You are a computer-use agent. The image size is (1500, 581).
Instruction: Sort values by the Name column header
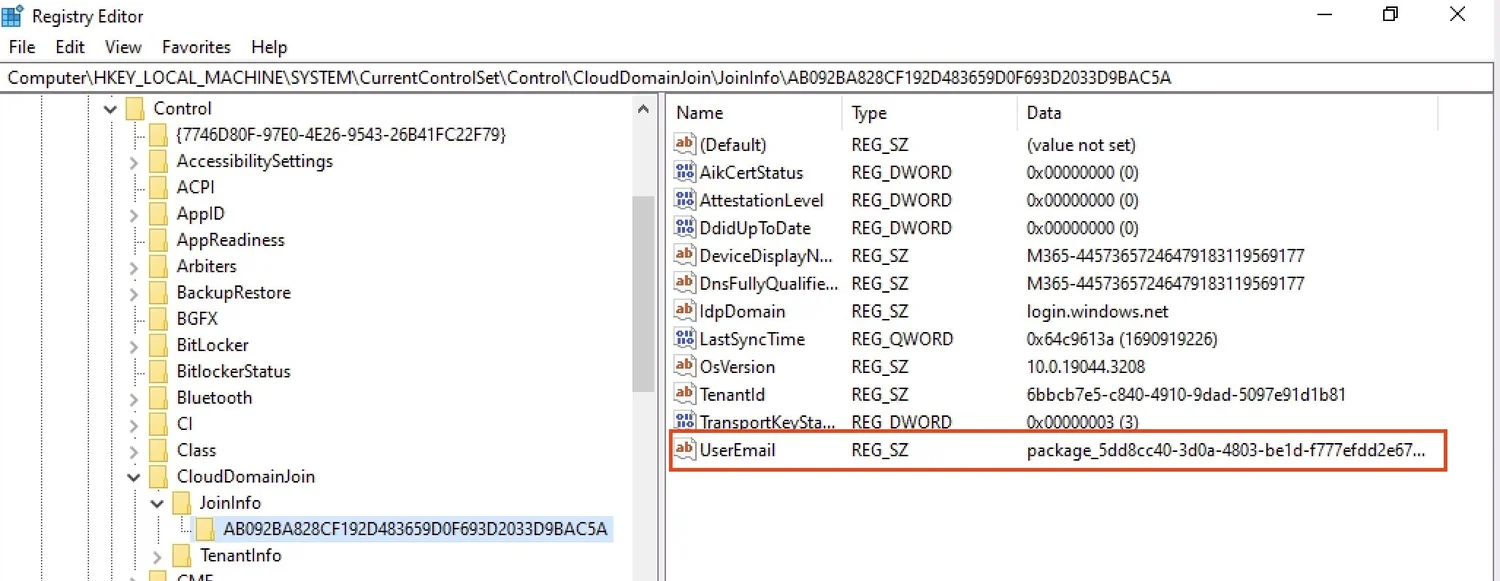coord(700,112)
